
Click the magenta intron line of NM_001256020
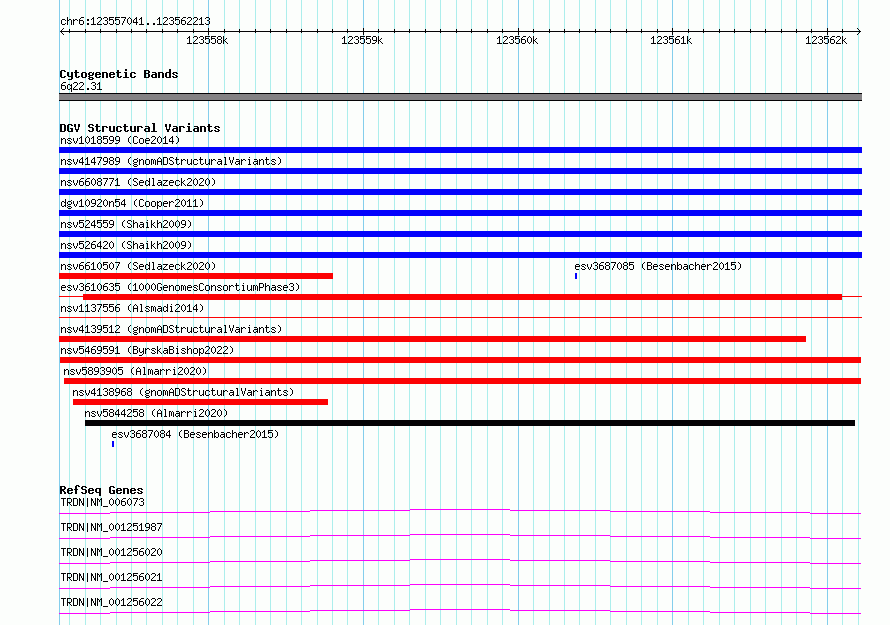[460, 560]
